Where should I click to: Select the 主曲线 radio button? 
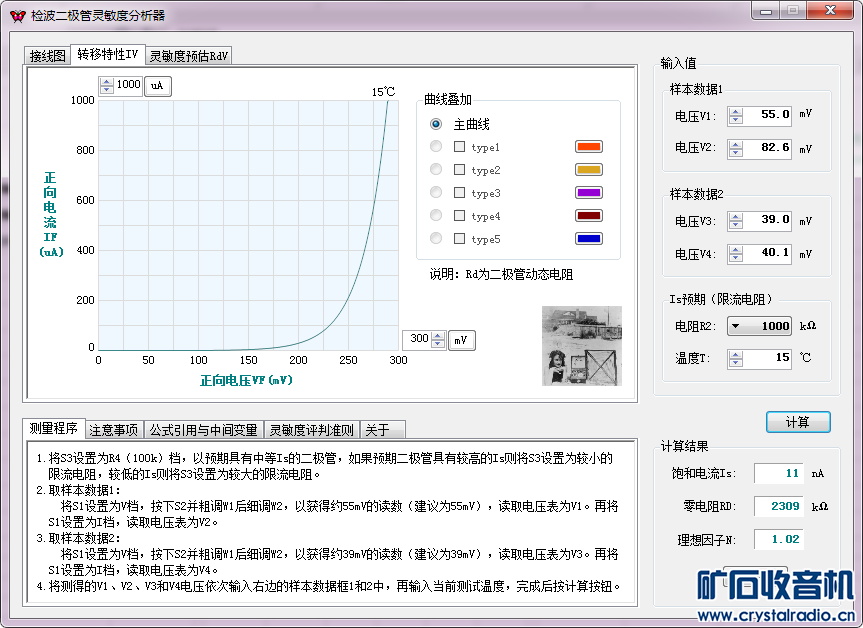(x=436, y=124)
